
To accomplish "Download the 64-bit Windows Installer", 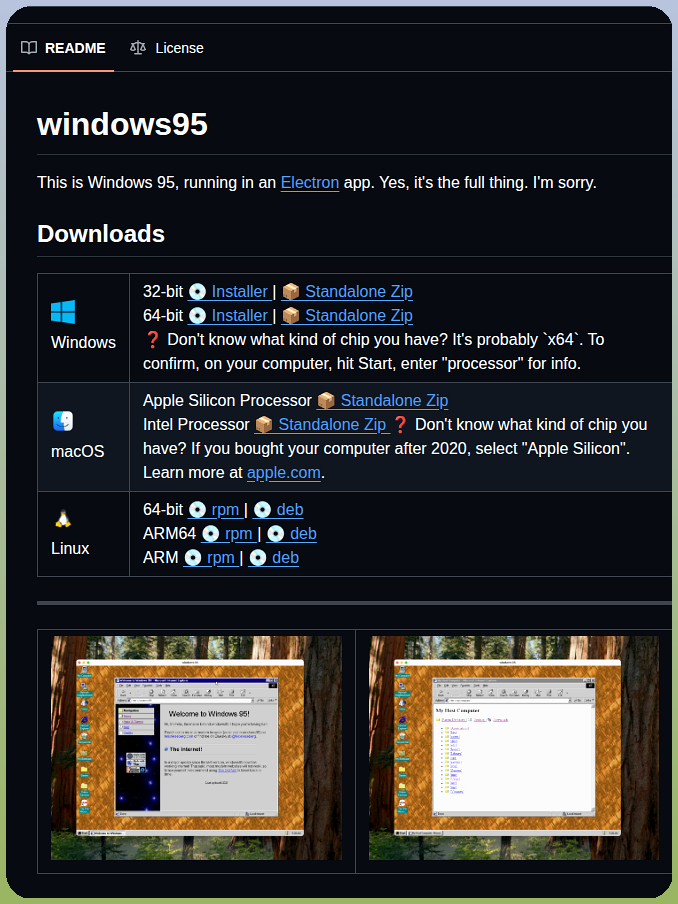I will click(229, 316).
